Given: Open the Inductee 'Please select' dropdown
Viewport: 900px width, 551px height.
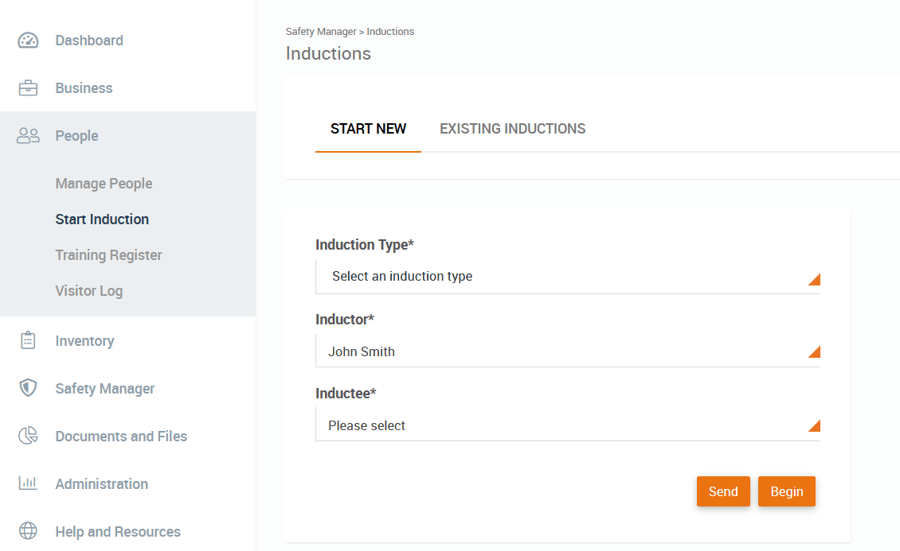Looking at the screenshot, I should (x=567, y=426).
